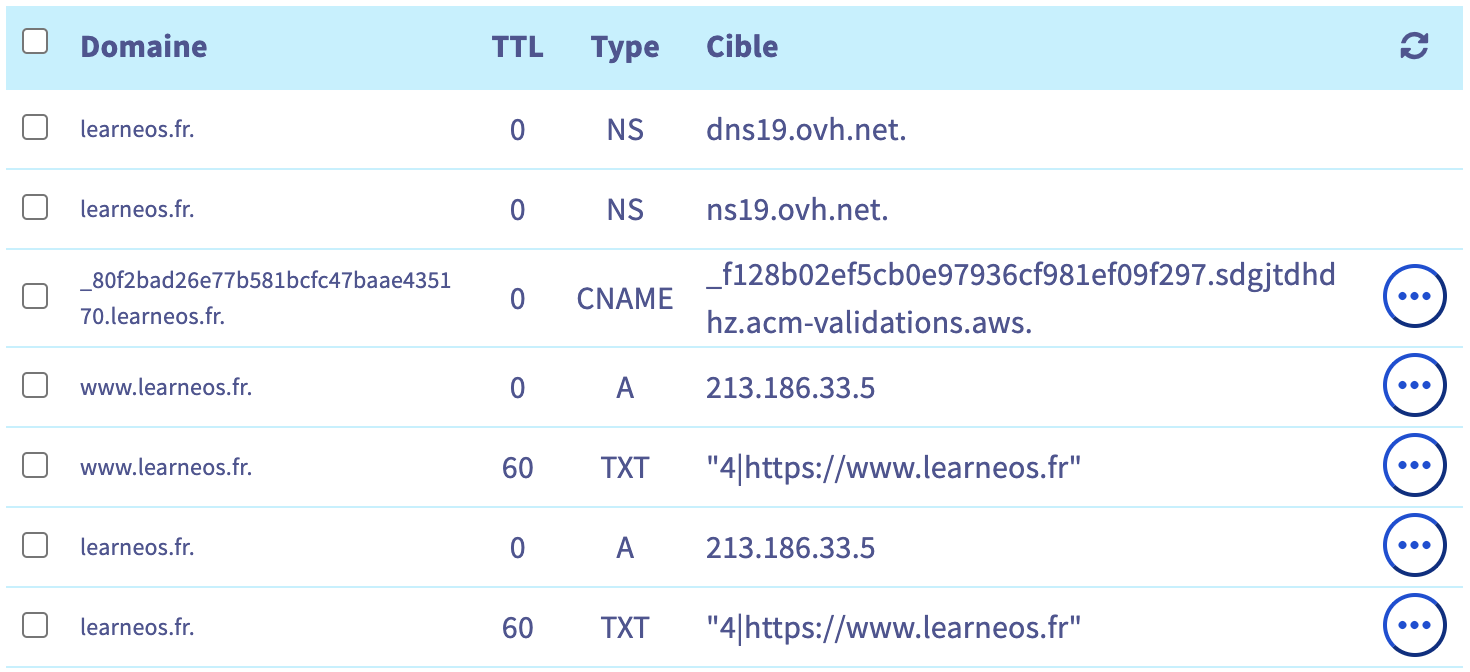Select the dns19.ovh.net. NS record checkbox
The width and height of the screenshot is (1470, 672).
coord(35,127)
